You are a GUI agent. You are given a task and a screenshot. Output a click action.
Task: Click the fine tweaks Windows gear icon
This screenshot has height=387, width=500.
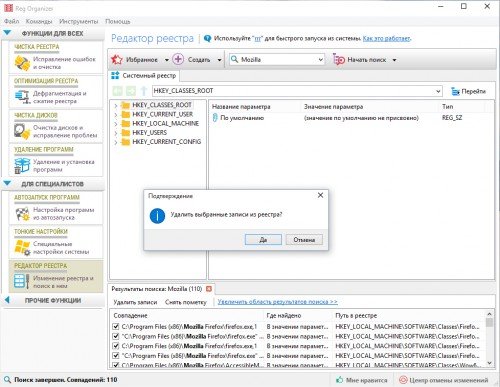(x=22, y=248)
